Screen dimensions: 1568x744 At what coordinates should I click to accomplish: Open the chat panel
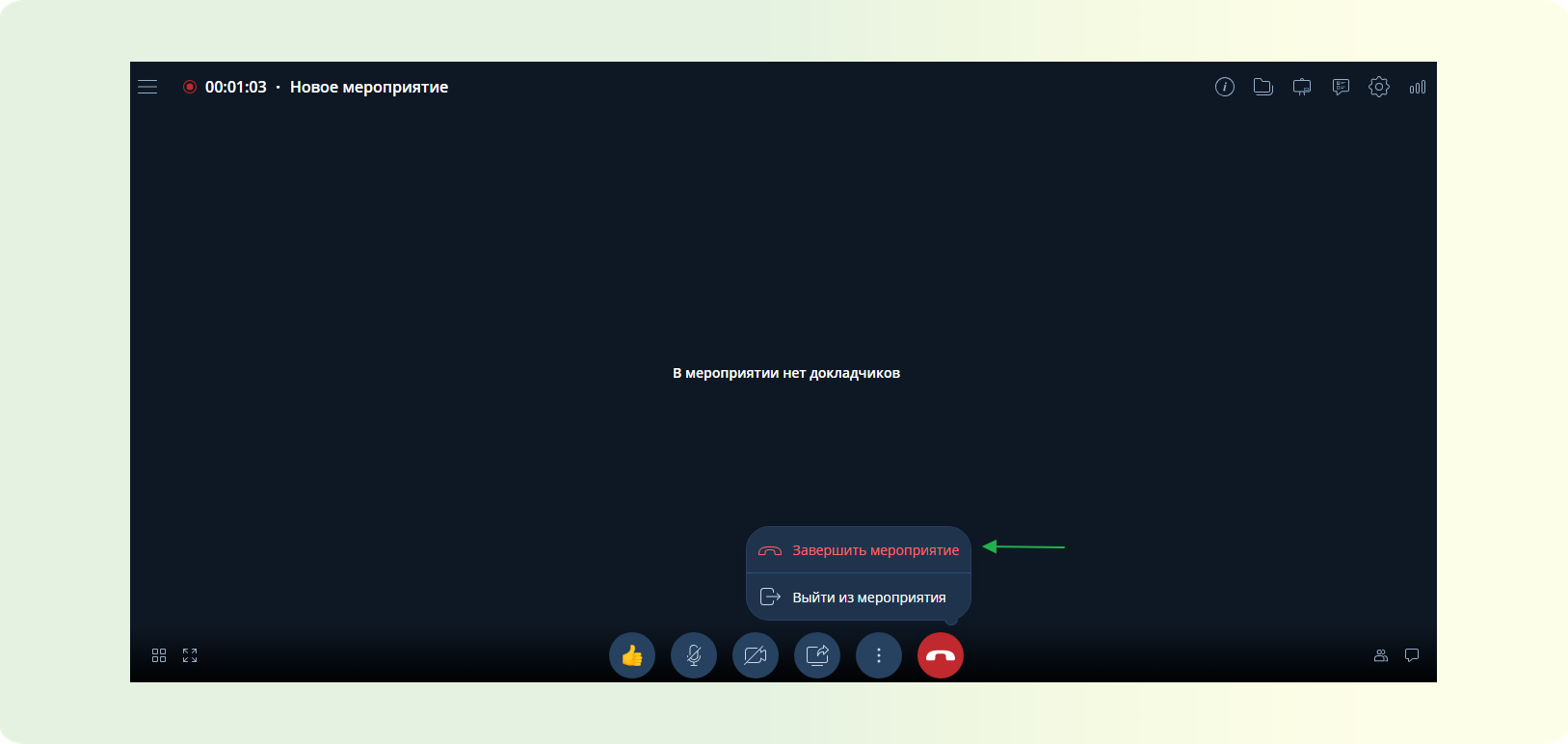[x=1412, y=655]
